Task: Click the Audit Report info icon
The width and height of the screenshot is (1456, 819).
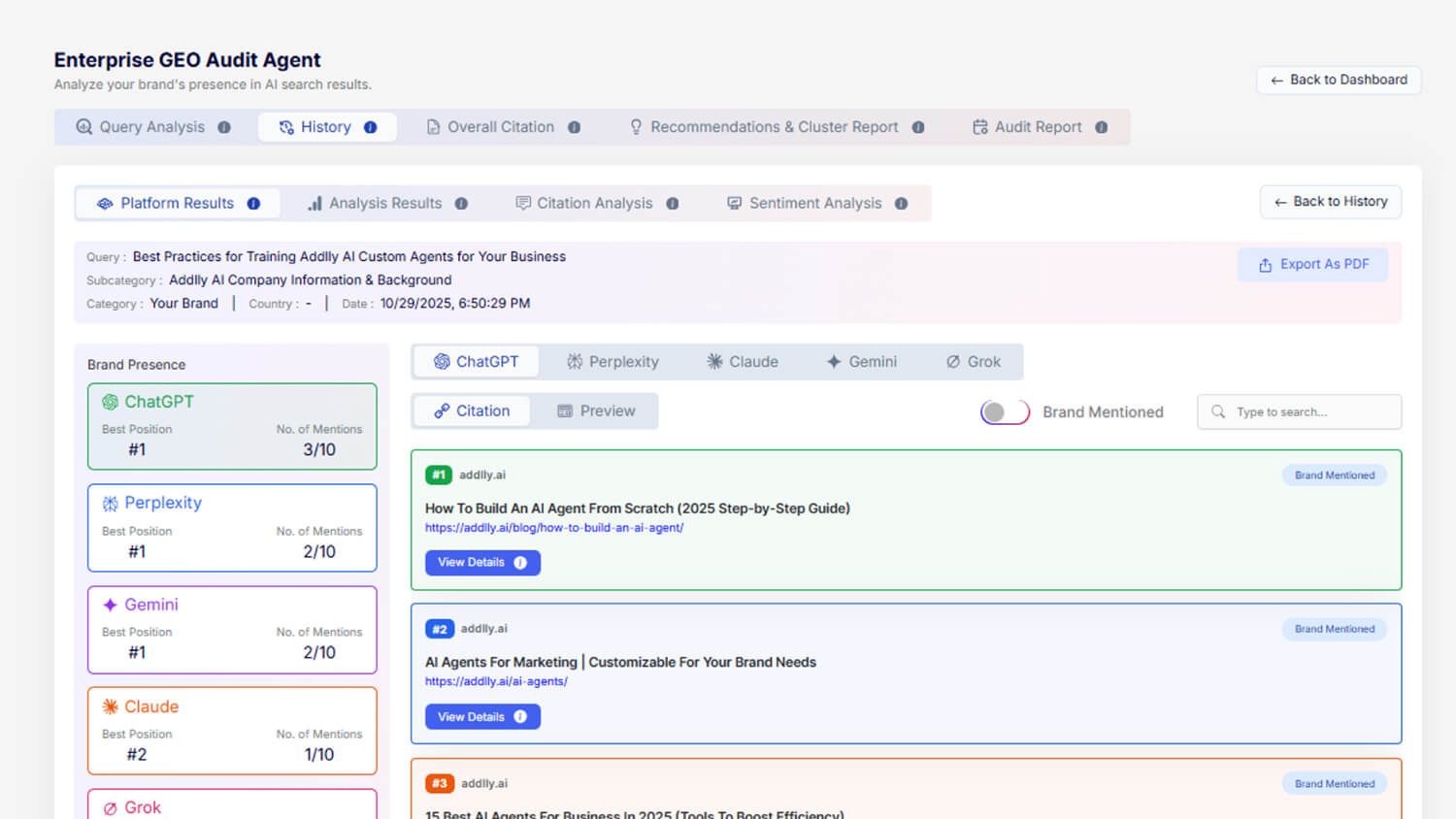Action: click(1101, 127)
